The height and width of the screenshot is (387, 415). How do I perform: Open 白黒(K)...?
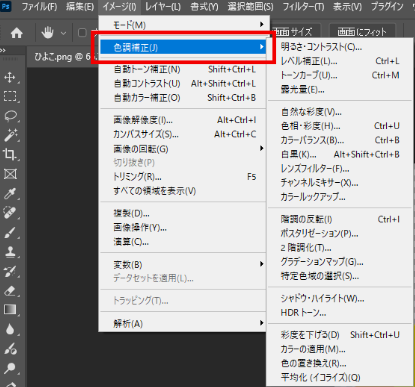[341, 155]
